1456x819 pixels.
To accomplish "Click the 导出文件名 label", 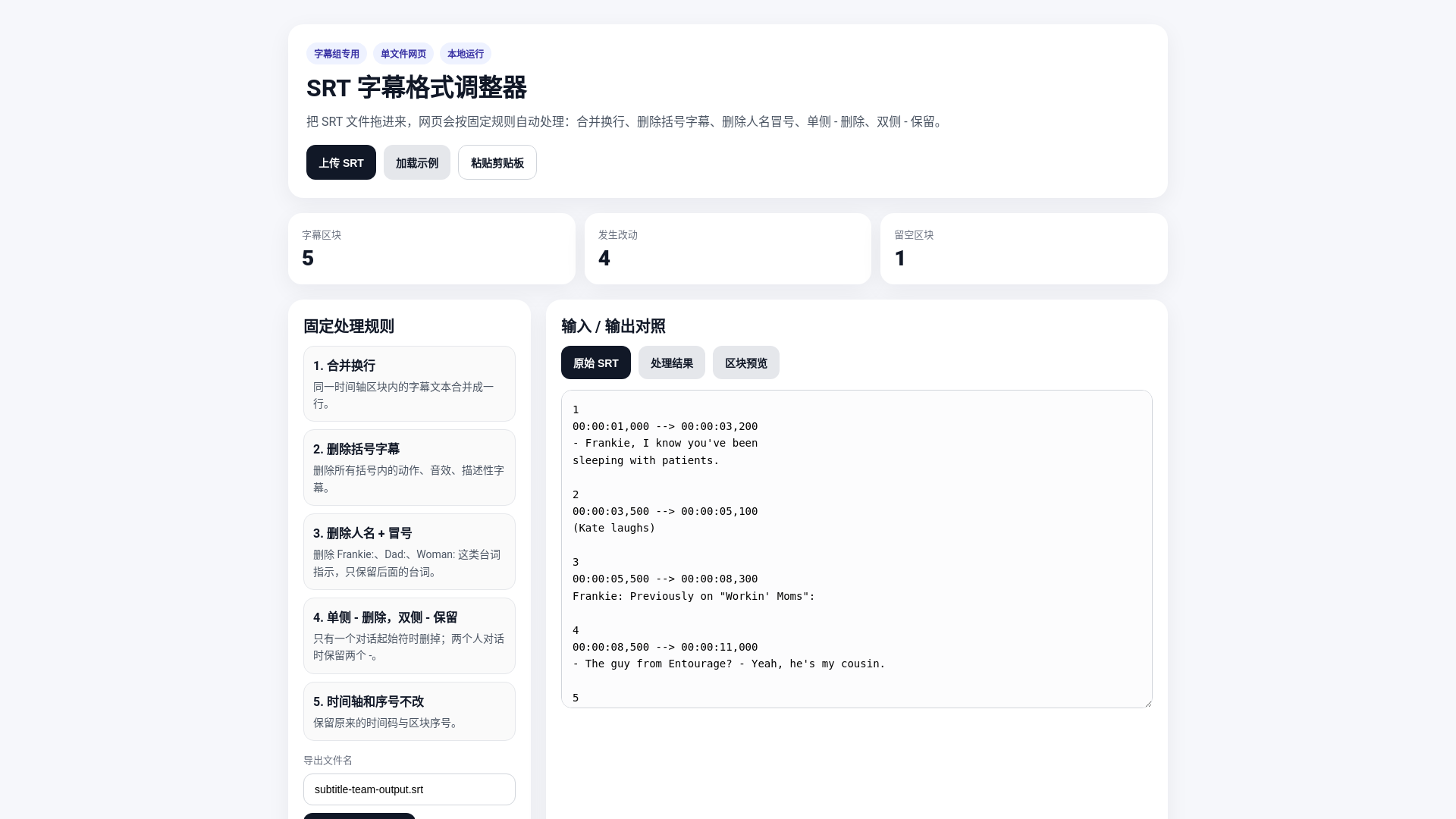I will [328, 761].
